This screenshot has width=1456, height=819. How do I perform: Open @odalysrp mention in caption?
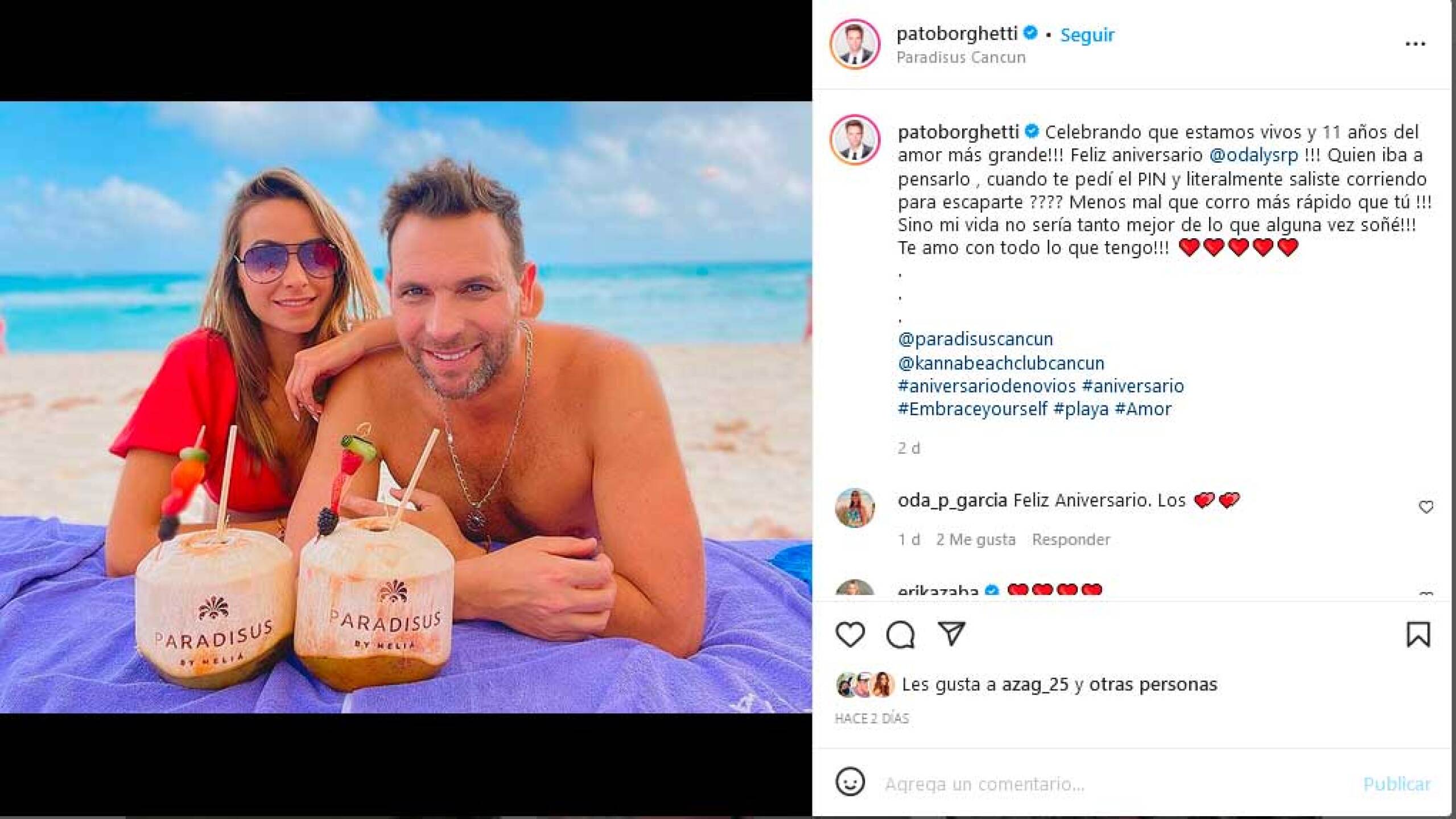[1253, 155]
